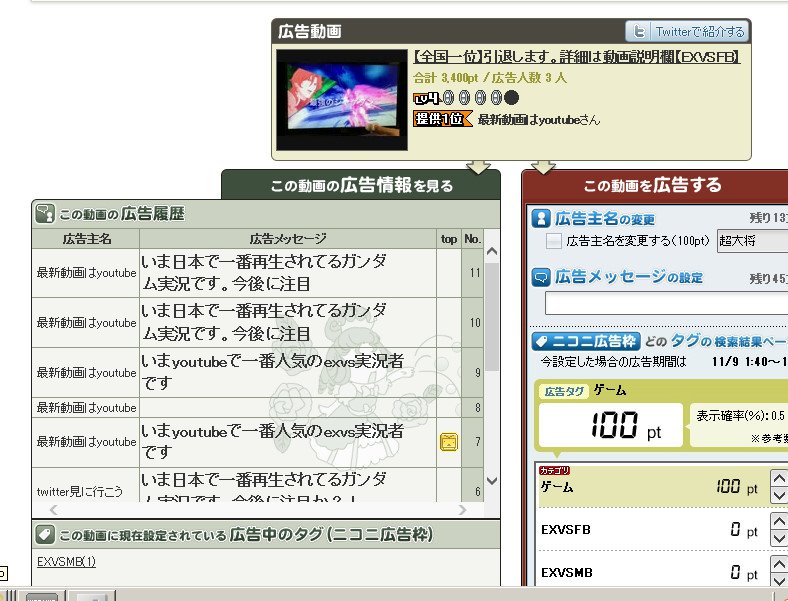The height and width of the screenshot is (601, 788).
Task: Select the message in row No. 9
Action: (x=272, y=372)
